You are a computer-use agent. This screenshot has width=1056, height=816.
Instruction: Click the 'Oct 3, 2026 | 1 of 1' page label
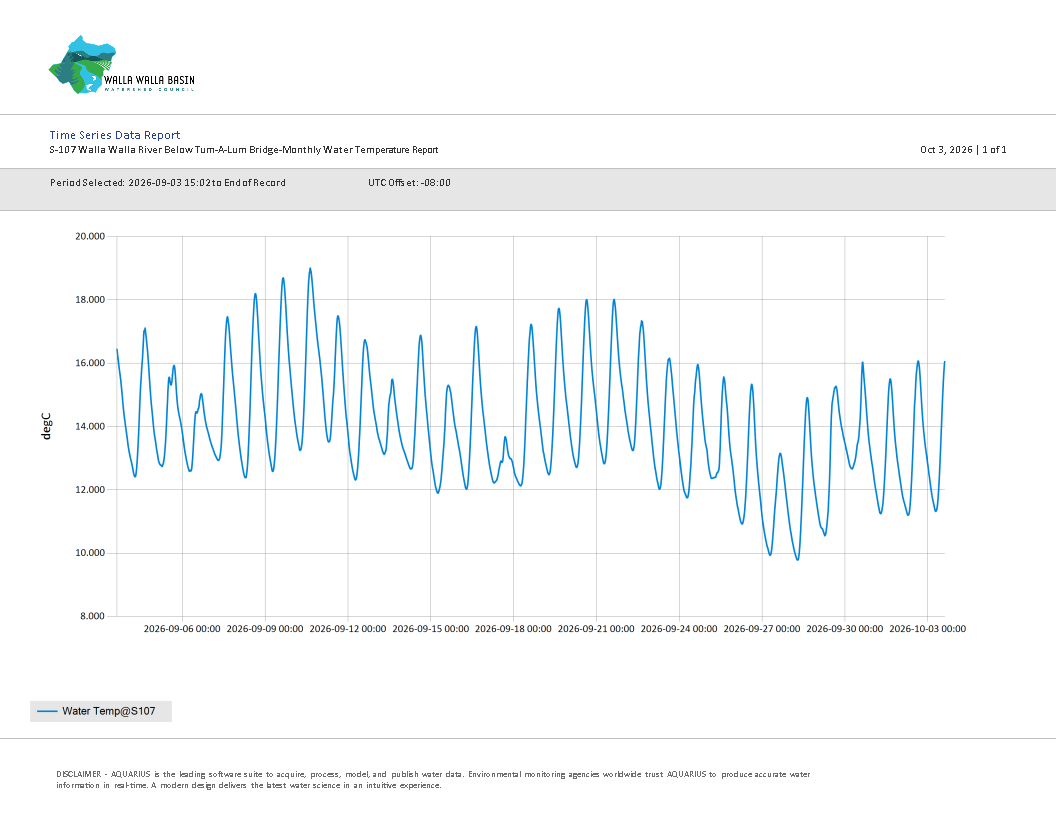coord(963,149)
